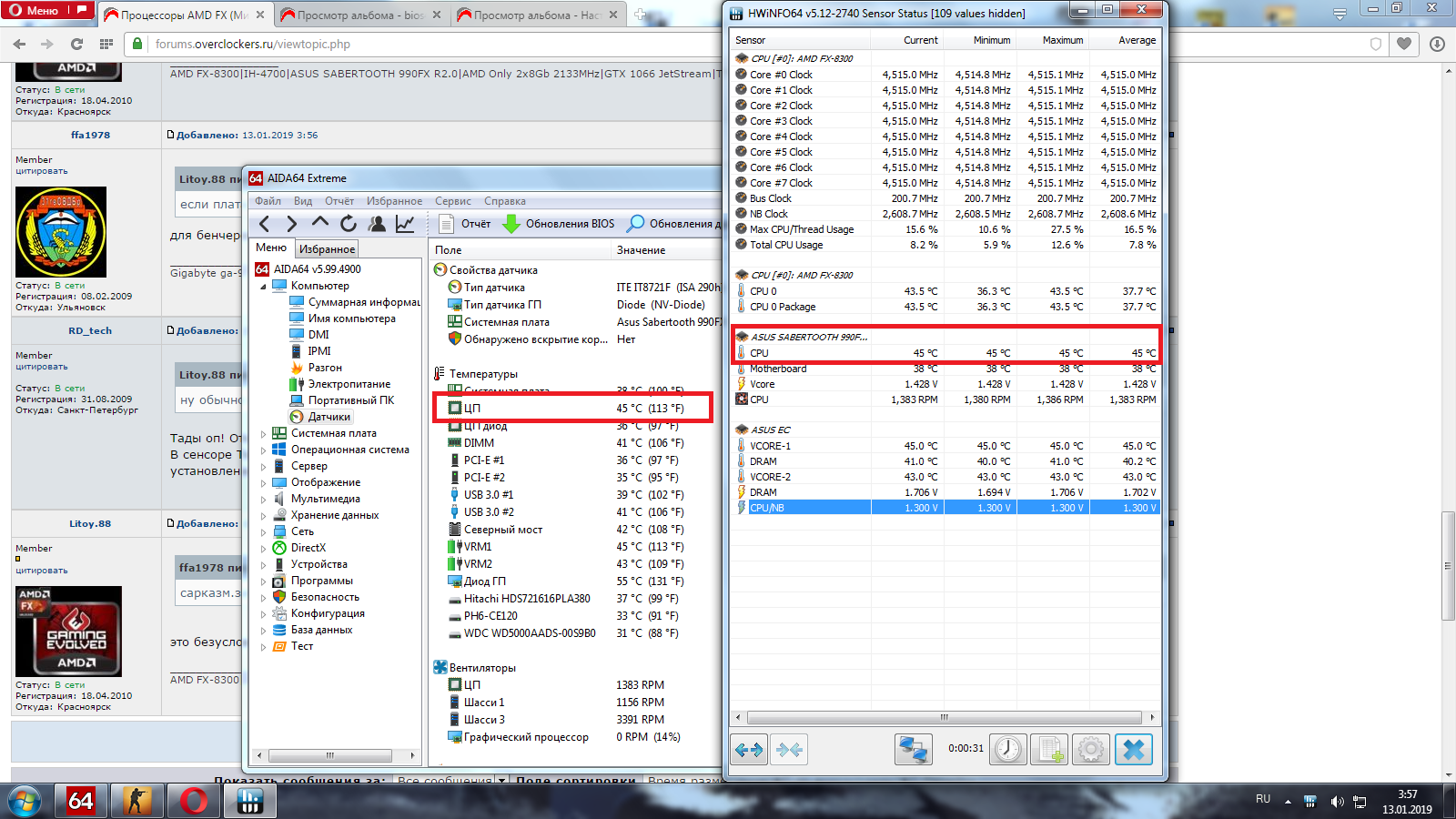Open new Opera tab with plus
The image size is (1456, 819).
tap(641, 15)
